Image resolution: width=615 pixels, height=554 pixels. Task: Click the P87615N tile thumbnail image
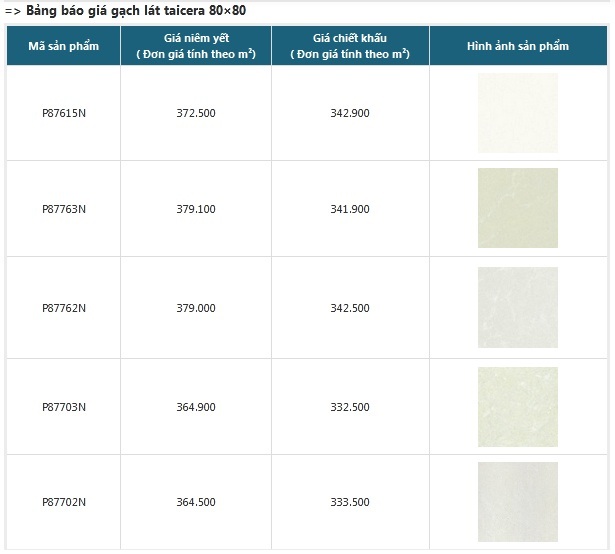[x=517, y=113]
